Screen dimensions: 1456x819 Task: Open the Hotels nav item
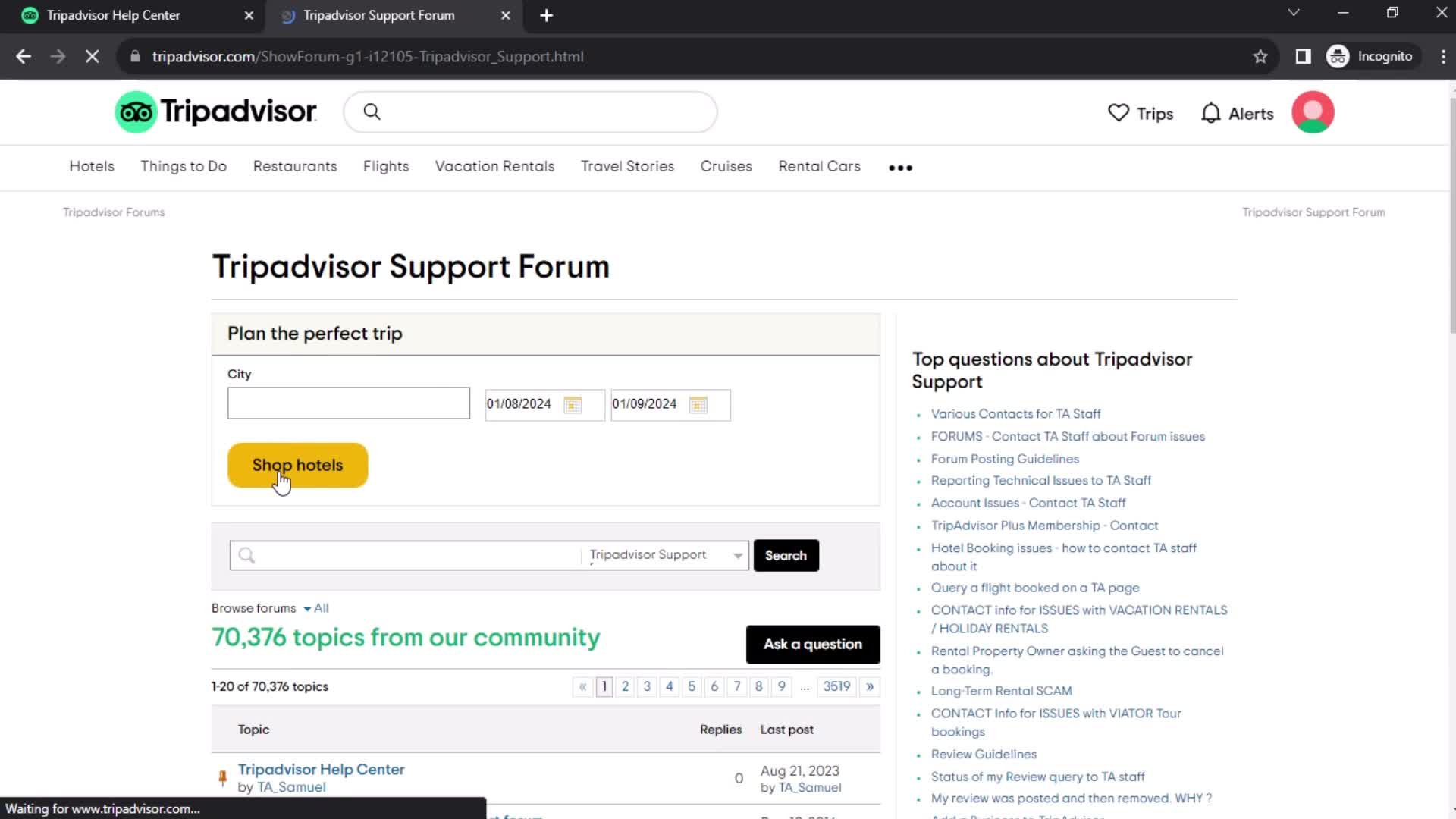[x=92, y=166]
